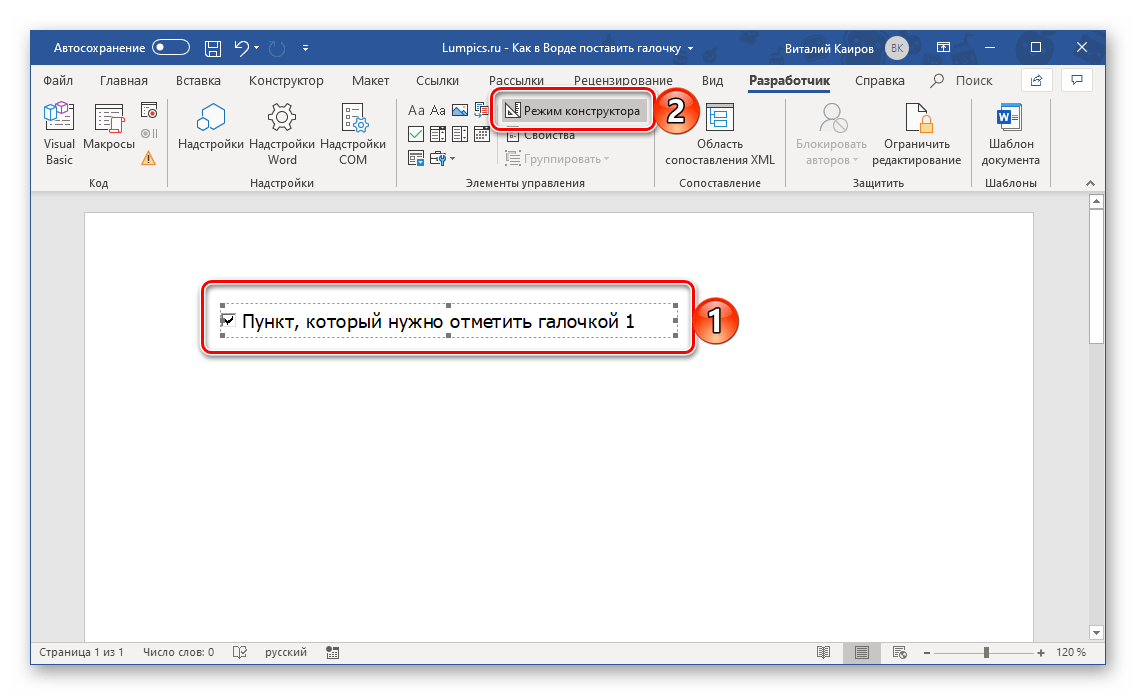
Task: Insert rich text content control
Action: 416,110
